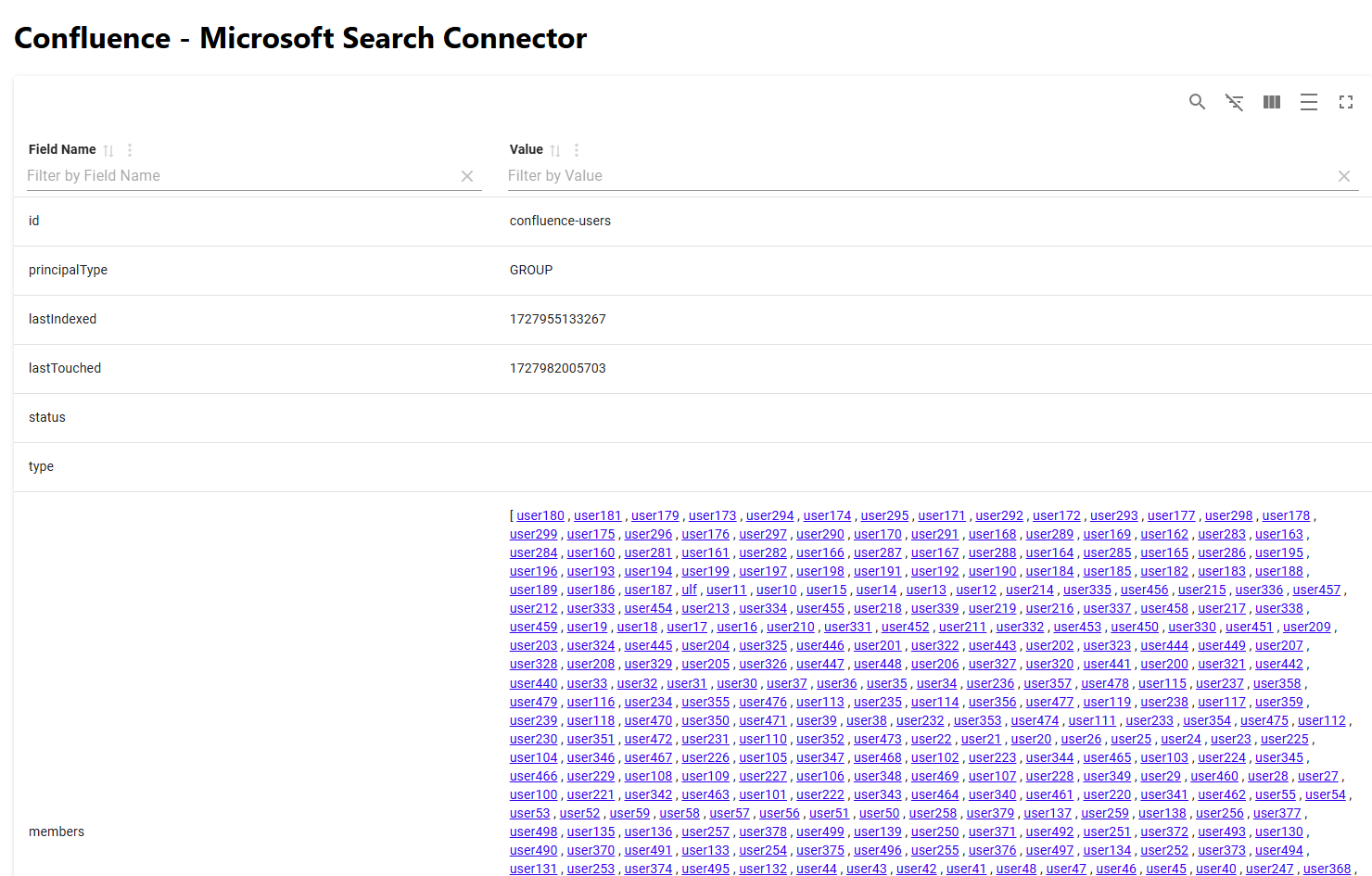1372x876 pixels.
Task: Open member link user33
Action: tap(588, 683)
